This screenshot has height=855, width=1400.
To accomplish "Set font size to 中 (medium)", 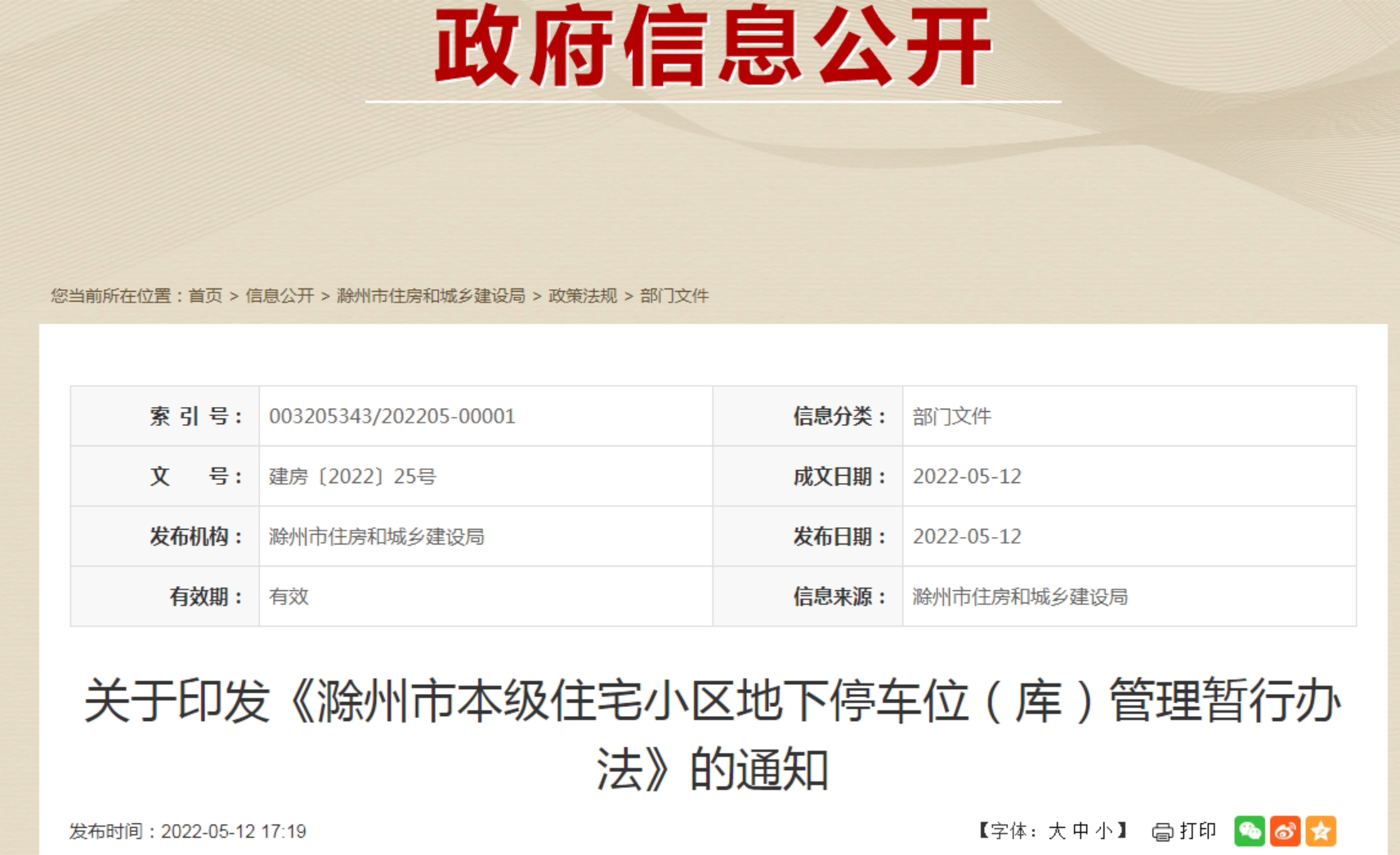I will [1080, 831].
